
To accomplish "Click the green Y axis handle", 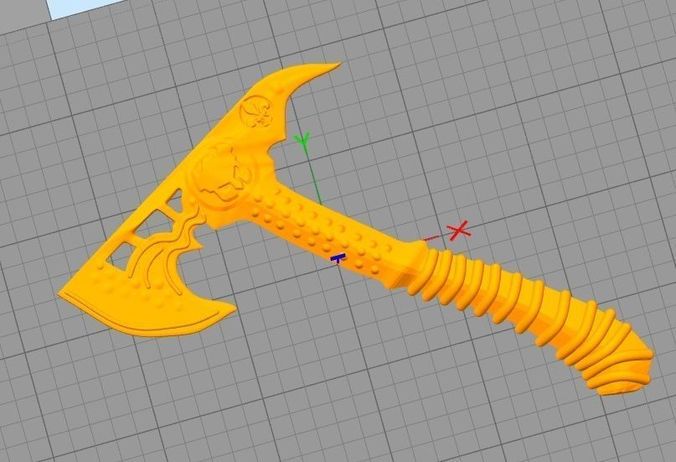I will coord(303,140).
